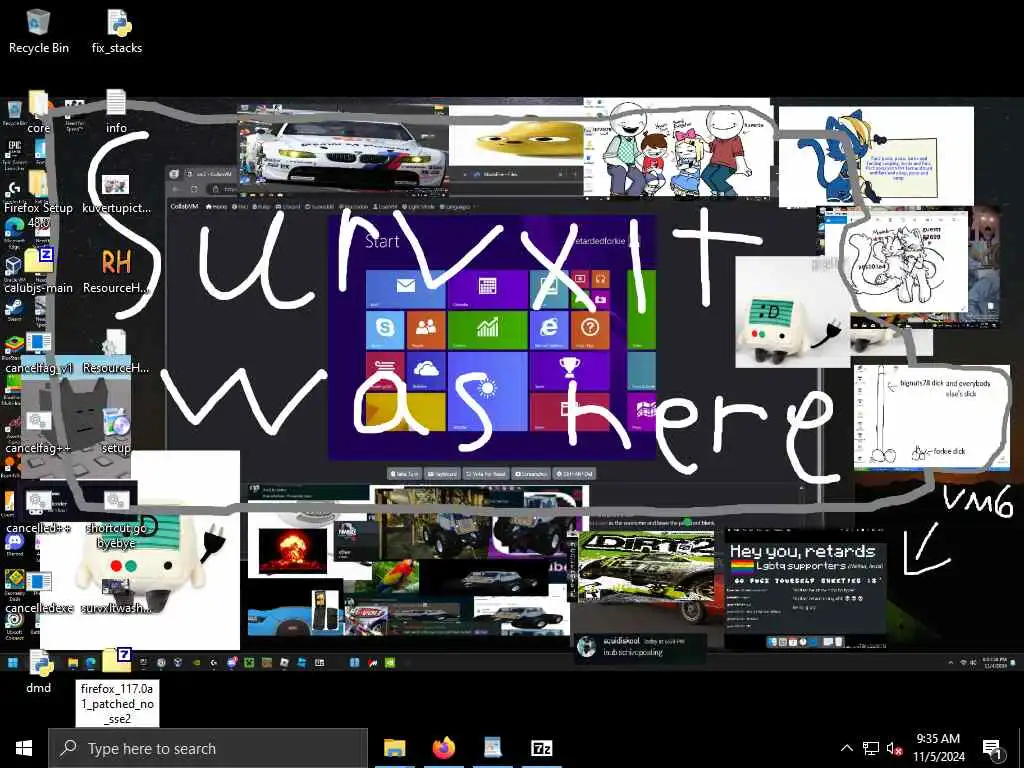Open the Recycle Bin beside fix_stacks
Image resolution: width=1024 pixels, height=768 pixels.
pyautogui.click(x=39, y=31)
